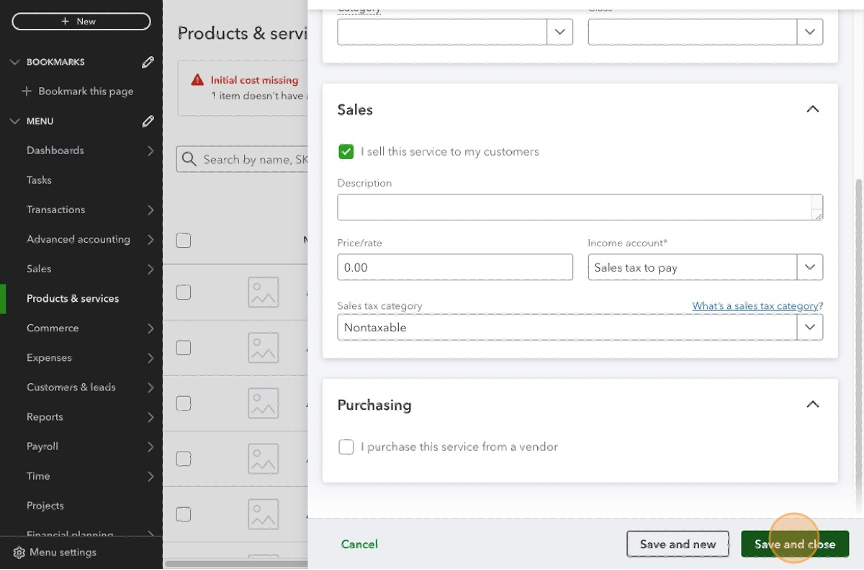This screenshot has height=570, width=864.
Task: Click the search magnifier icon in products list
Action: pos(189,159)
